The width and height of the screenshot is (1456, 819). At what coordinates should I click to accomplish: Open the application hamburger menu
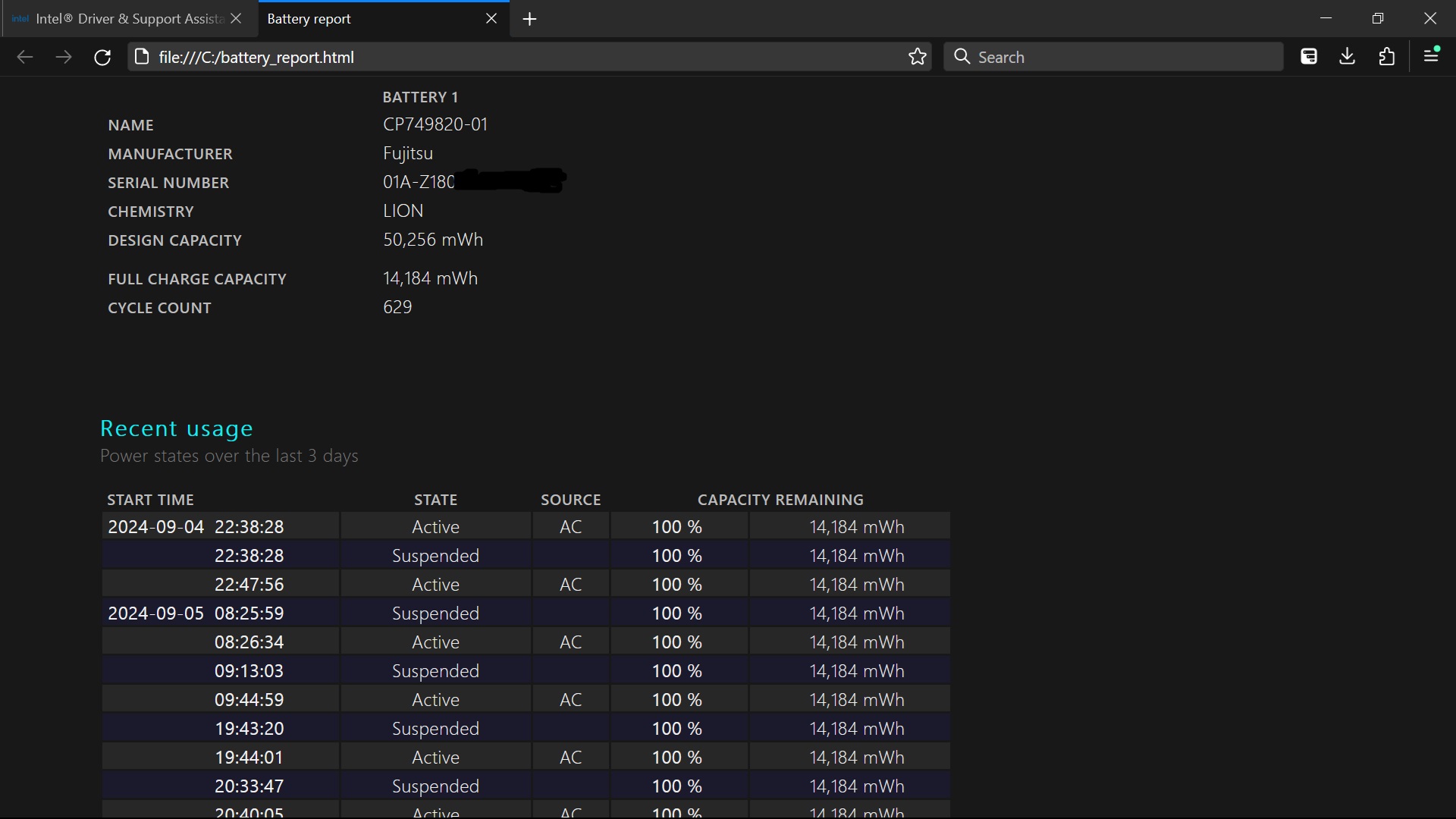(x=1432, y=57)
